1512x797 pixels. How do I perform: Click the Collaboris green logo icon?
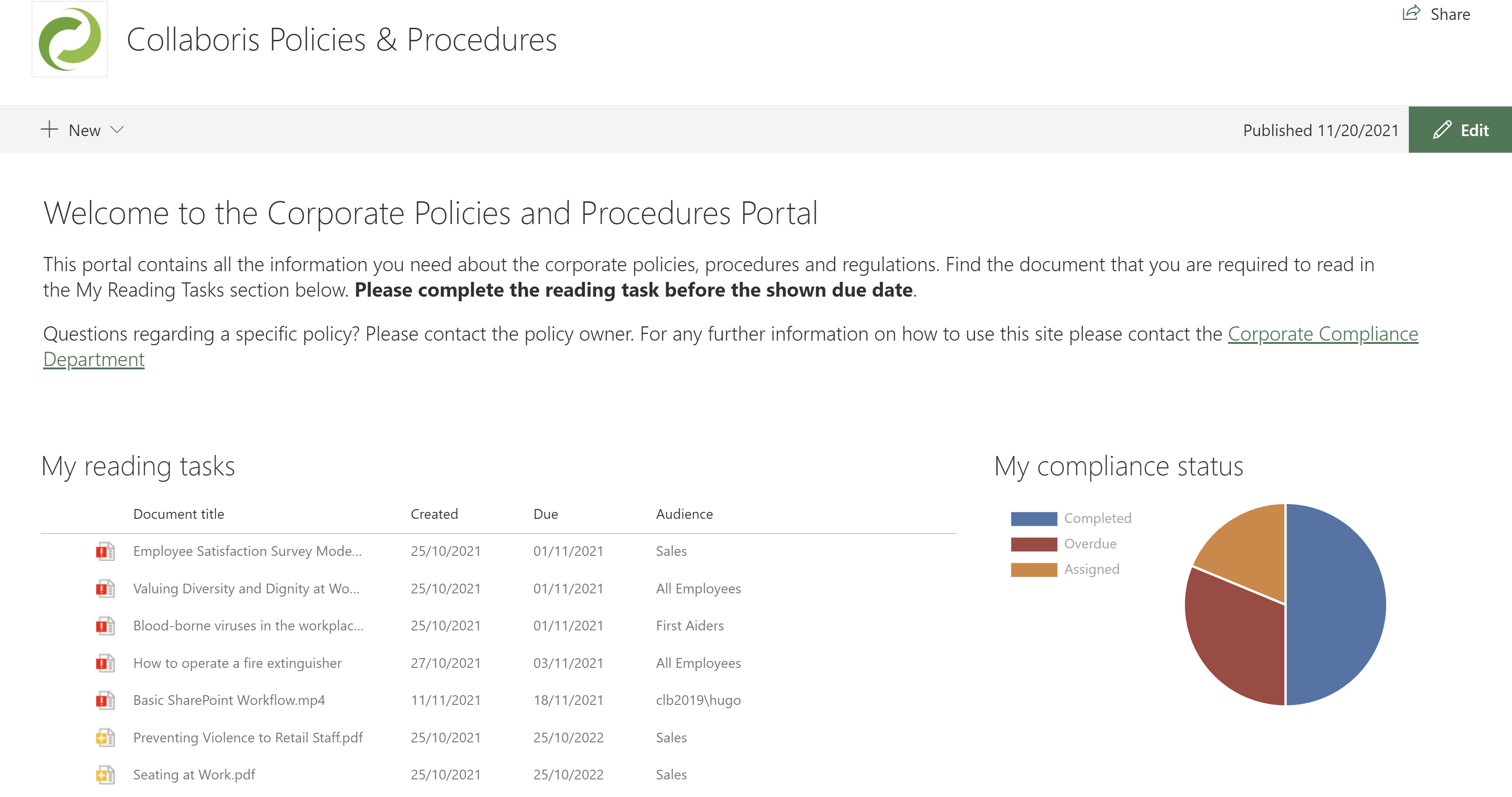[69, 39]
